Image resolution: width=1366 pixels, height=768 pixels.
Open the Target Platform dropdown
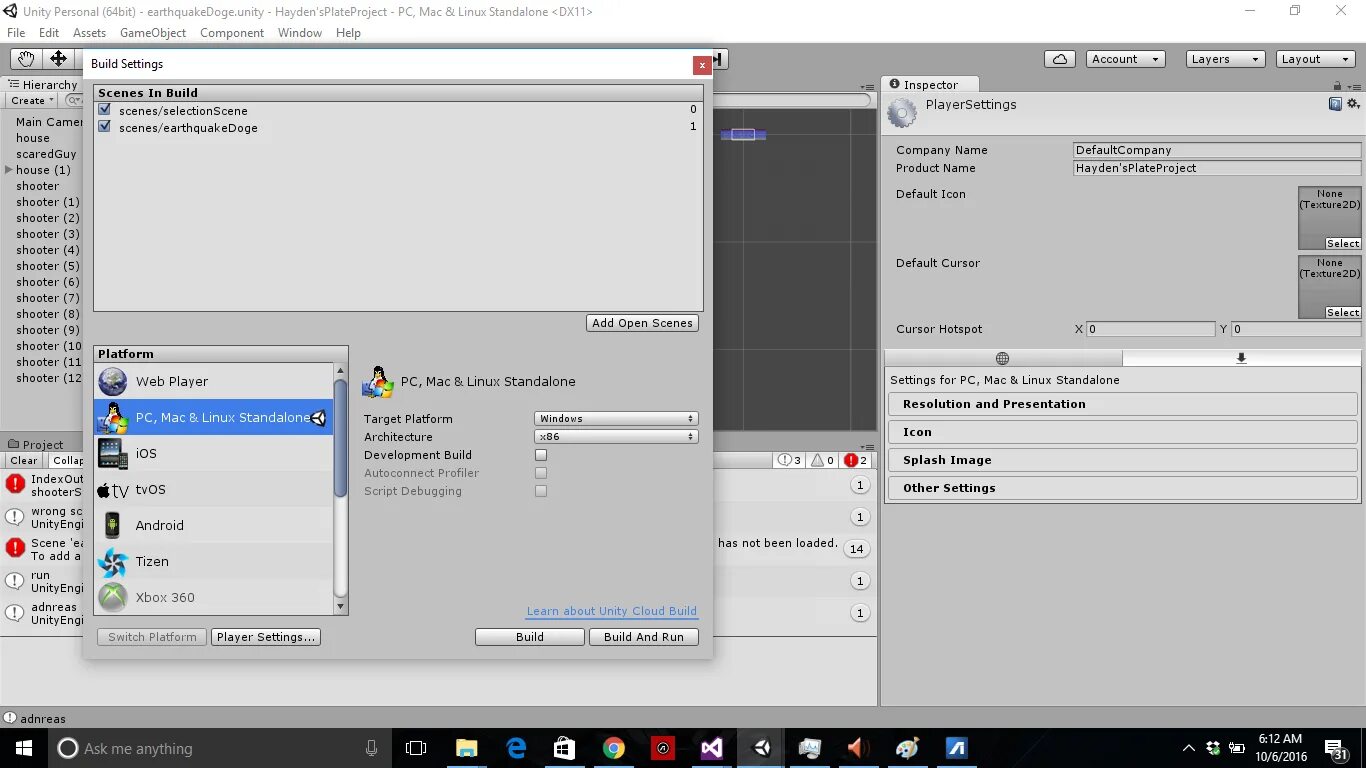[616, 418]
